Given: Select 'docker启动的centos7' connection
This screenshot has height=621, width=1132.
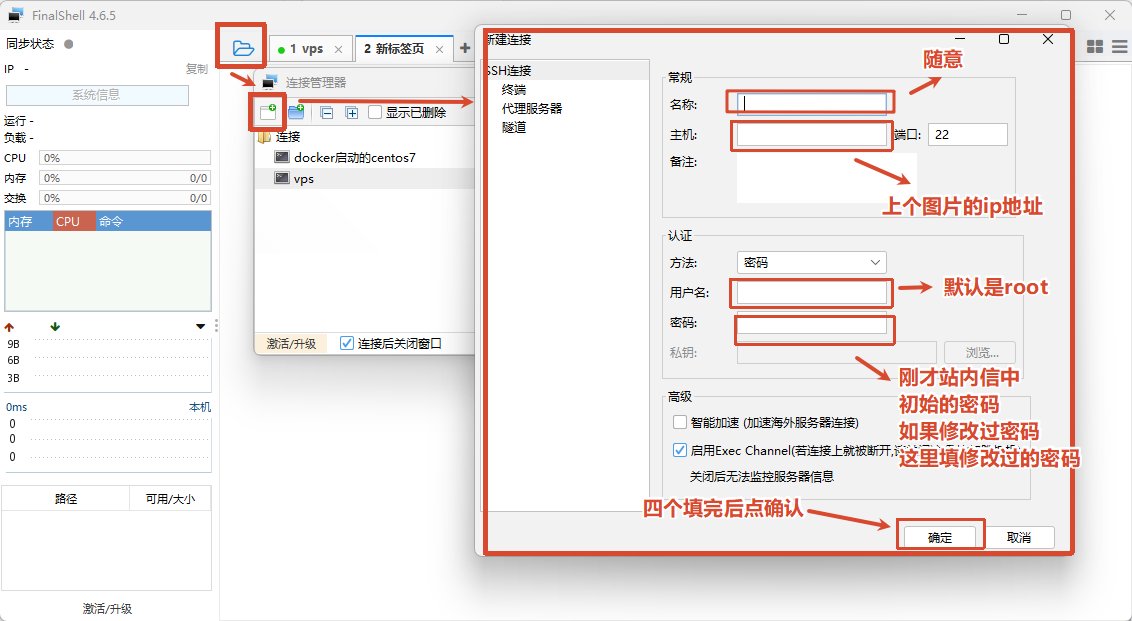Looking at the screenshot, I should pos(354,157).
